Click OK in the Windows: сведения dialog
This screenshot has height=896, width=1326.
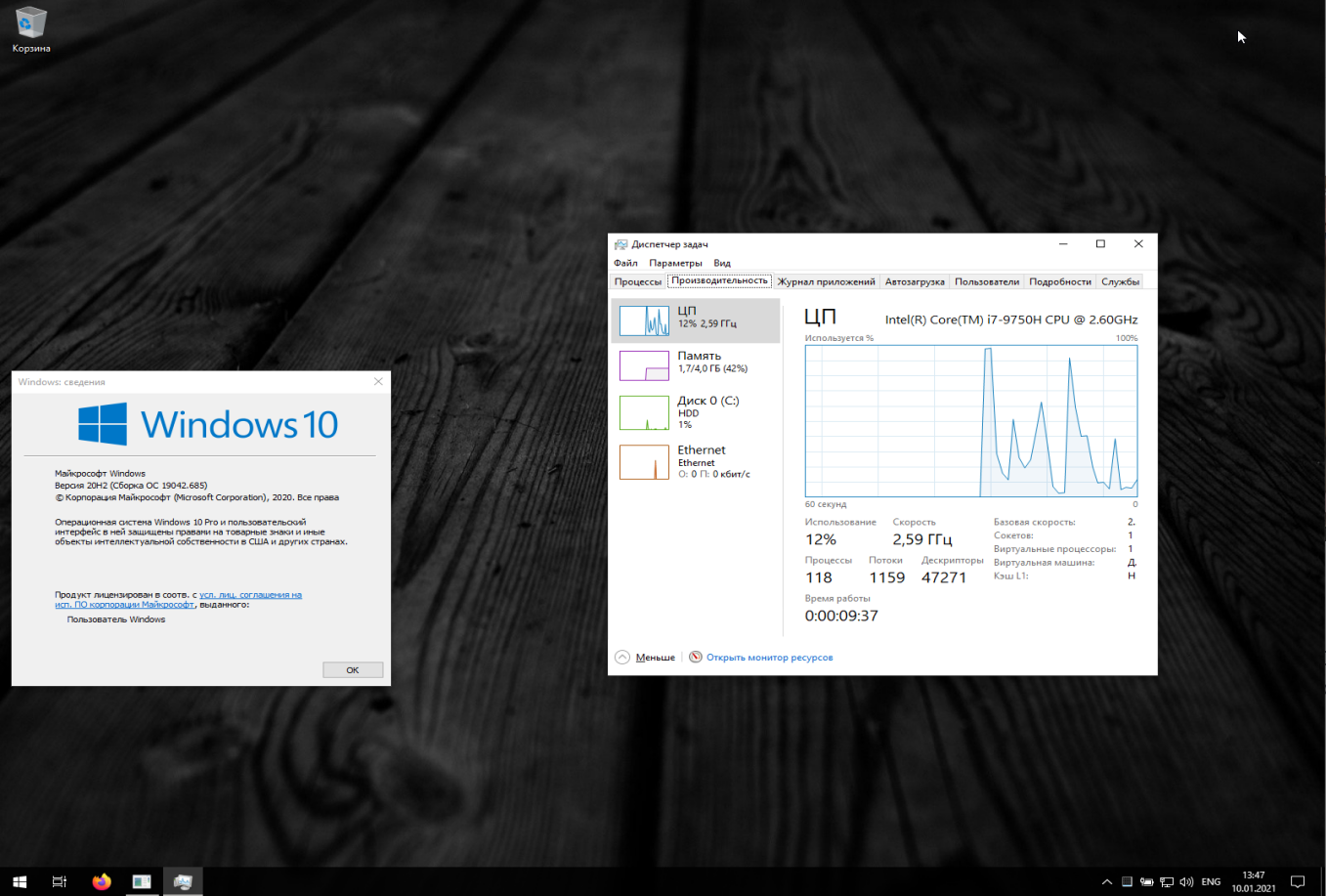[x=353, y=669]
